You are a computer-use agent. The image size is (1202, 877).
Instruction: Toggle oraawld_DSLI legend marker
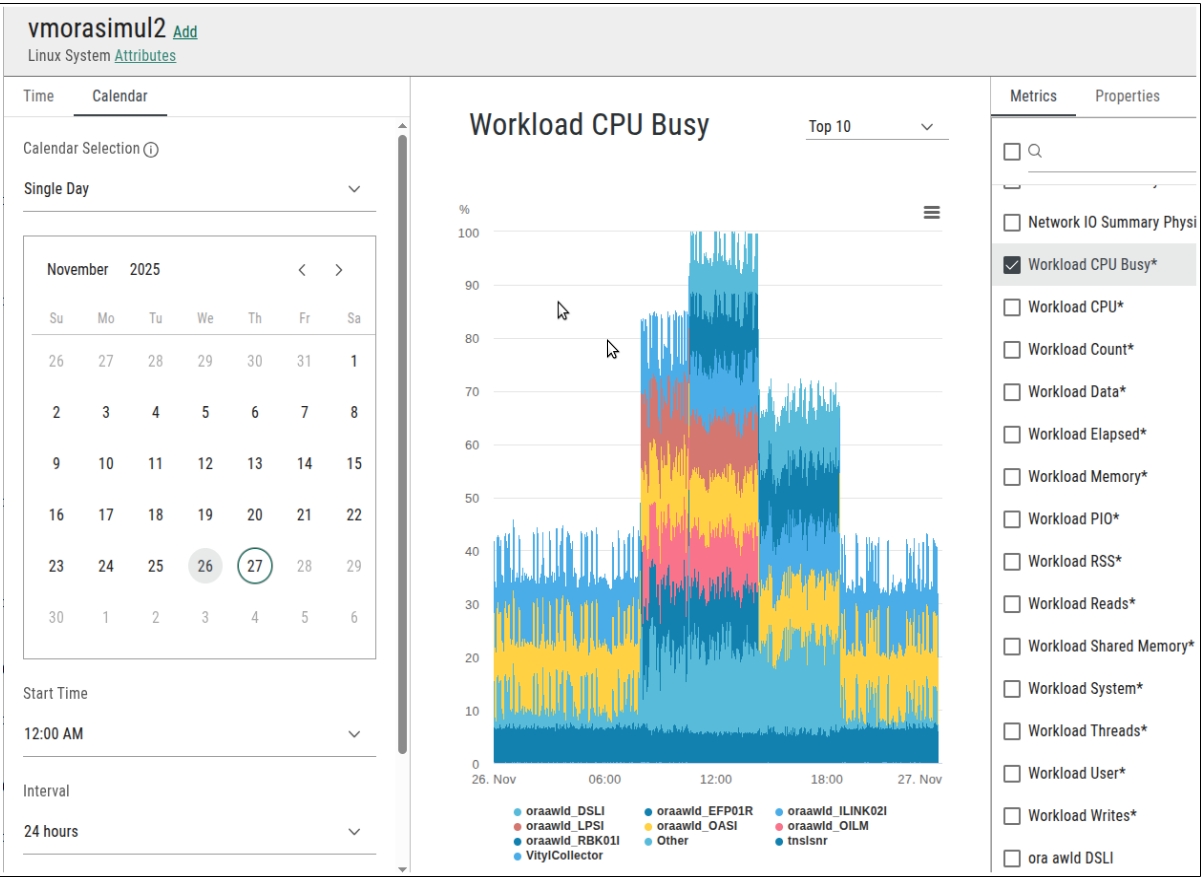(x=517, y=811)
